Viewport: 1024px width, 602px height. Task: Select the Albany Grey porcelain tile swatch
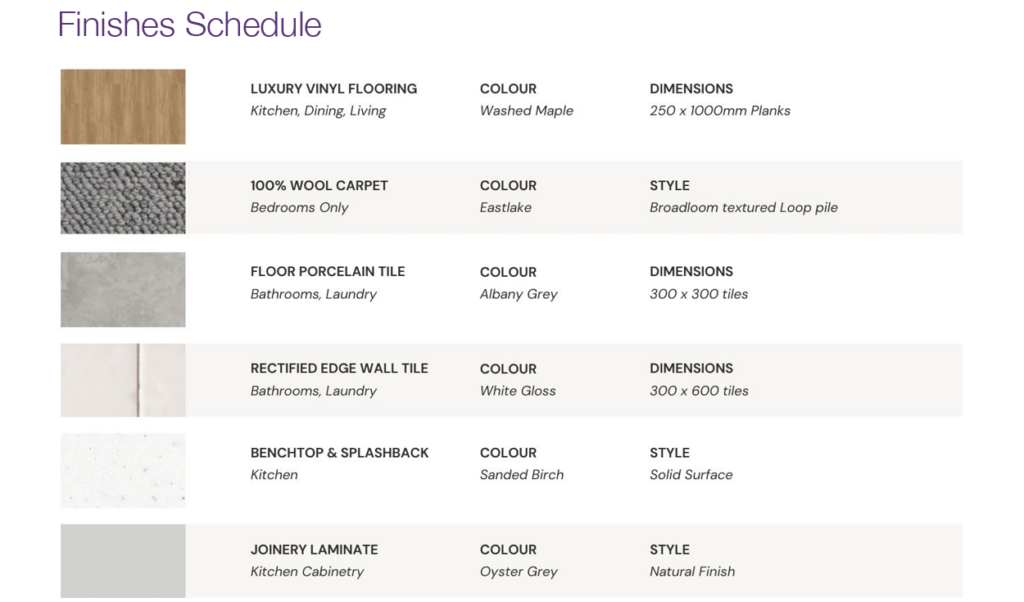122,289
